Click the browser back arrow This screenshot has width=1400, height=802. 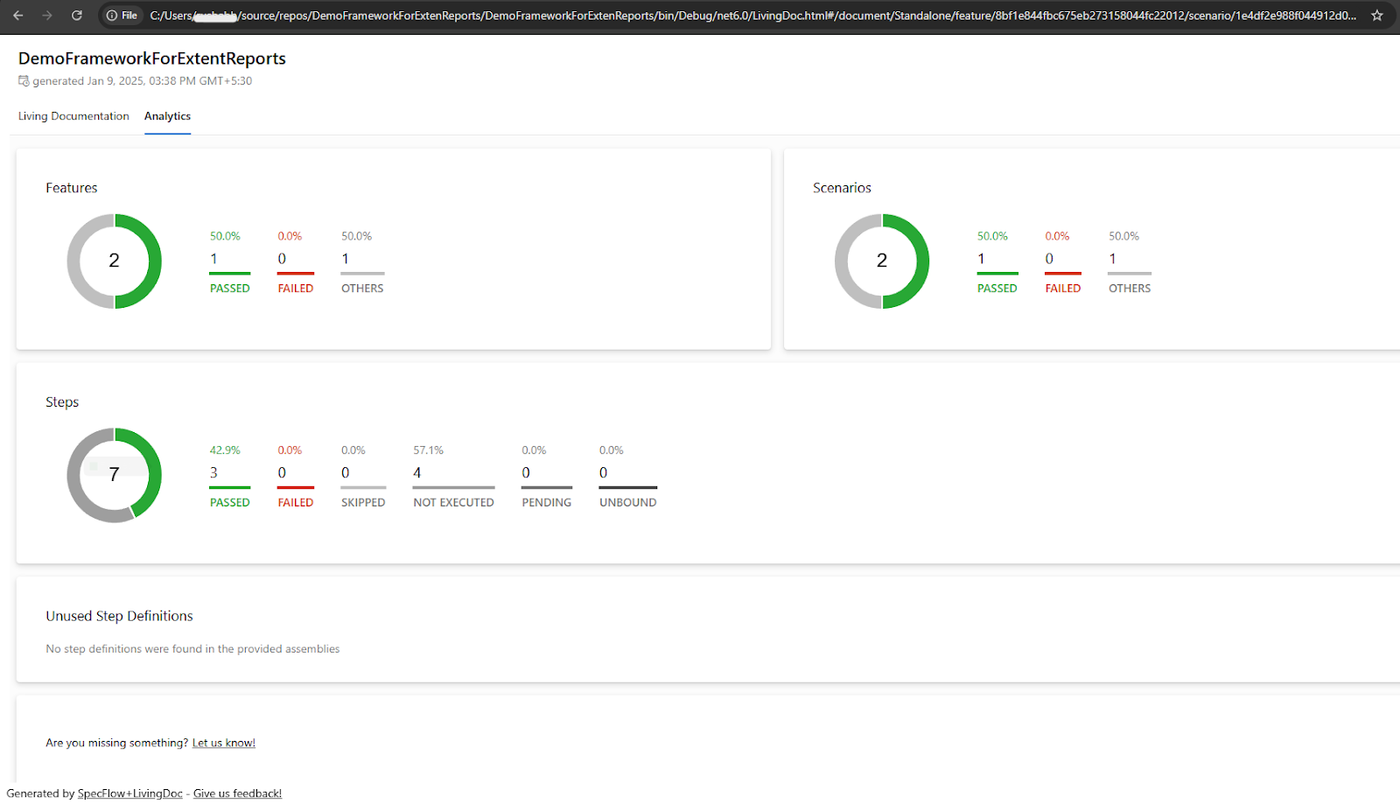tap(18, 15)
